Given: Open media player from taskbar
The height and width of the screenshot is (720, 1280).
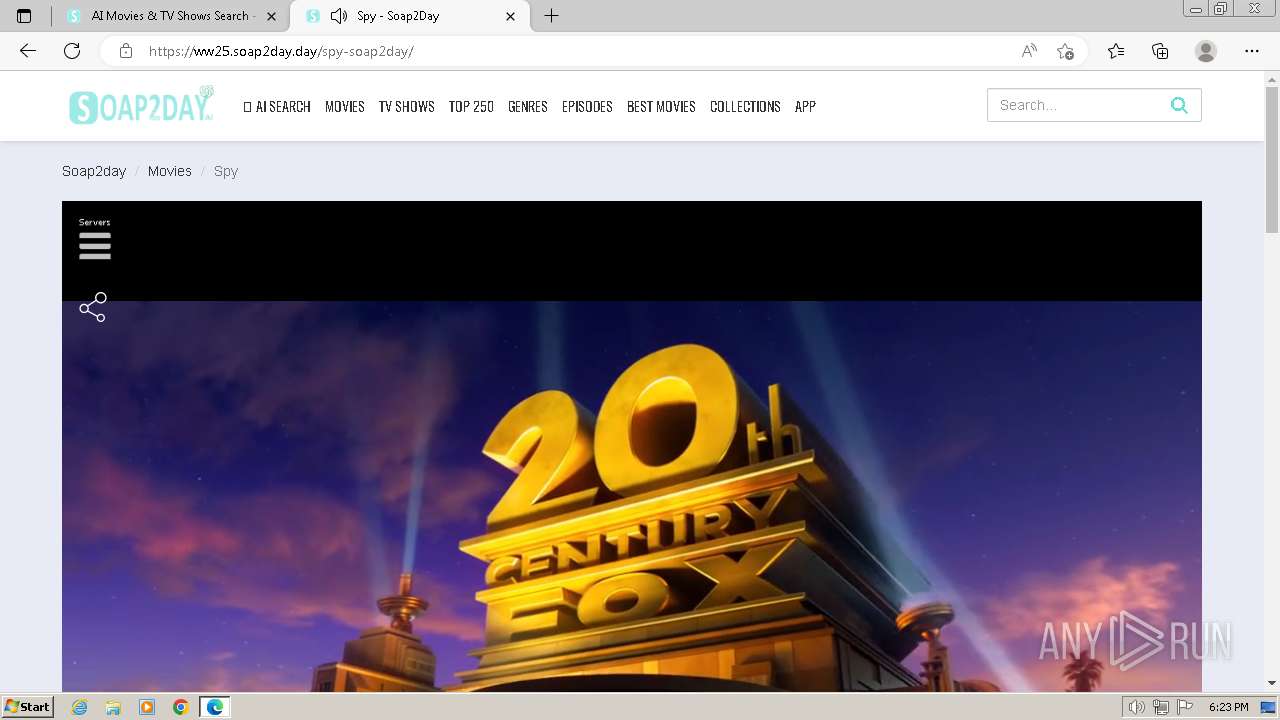Looking at the screenshot, I should pyautogui.click(x=147, y=707).
